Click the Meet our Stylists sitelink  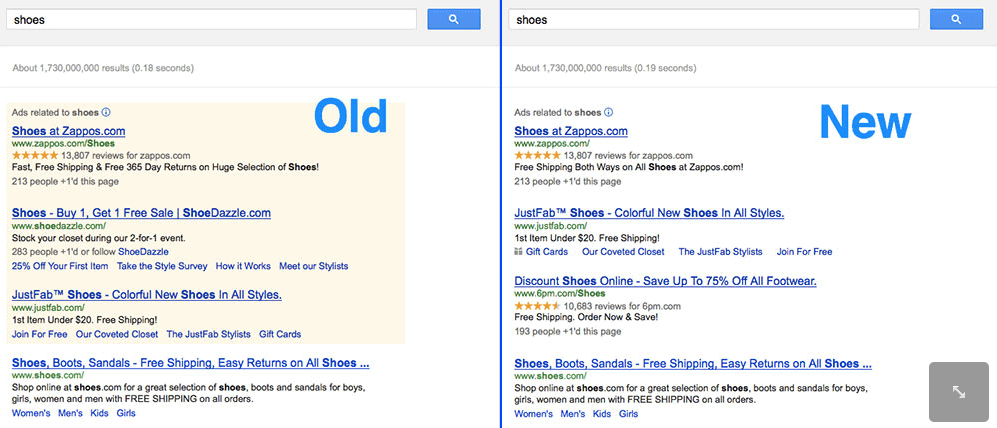tap(313, 266)
